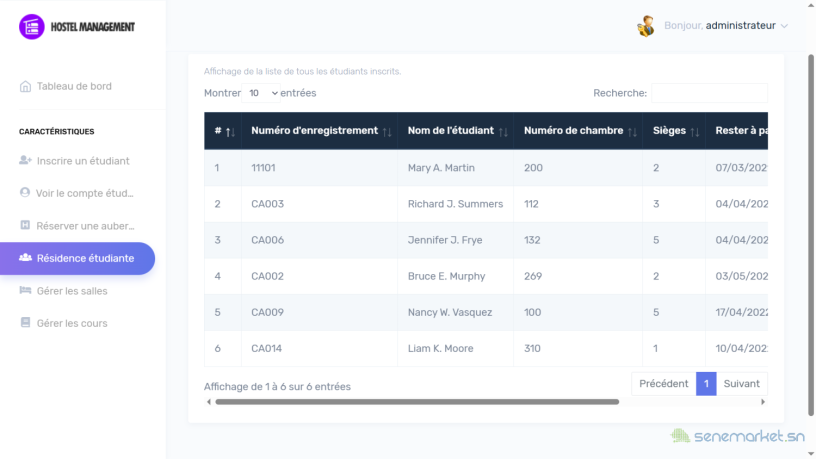Open the entries-per-page dropdown showing 10
This screenshot has width=816, height=459.
click(x=261, y=93)
